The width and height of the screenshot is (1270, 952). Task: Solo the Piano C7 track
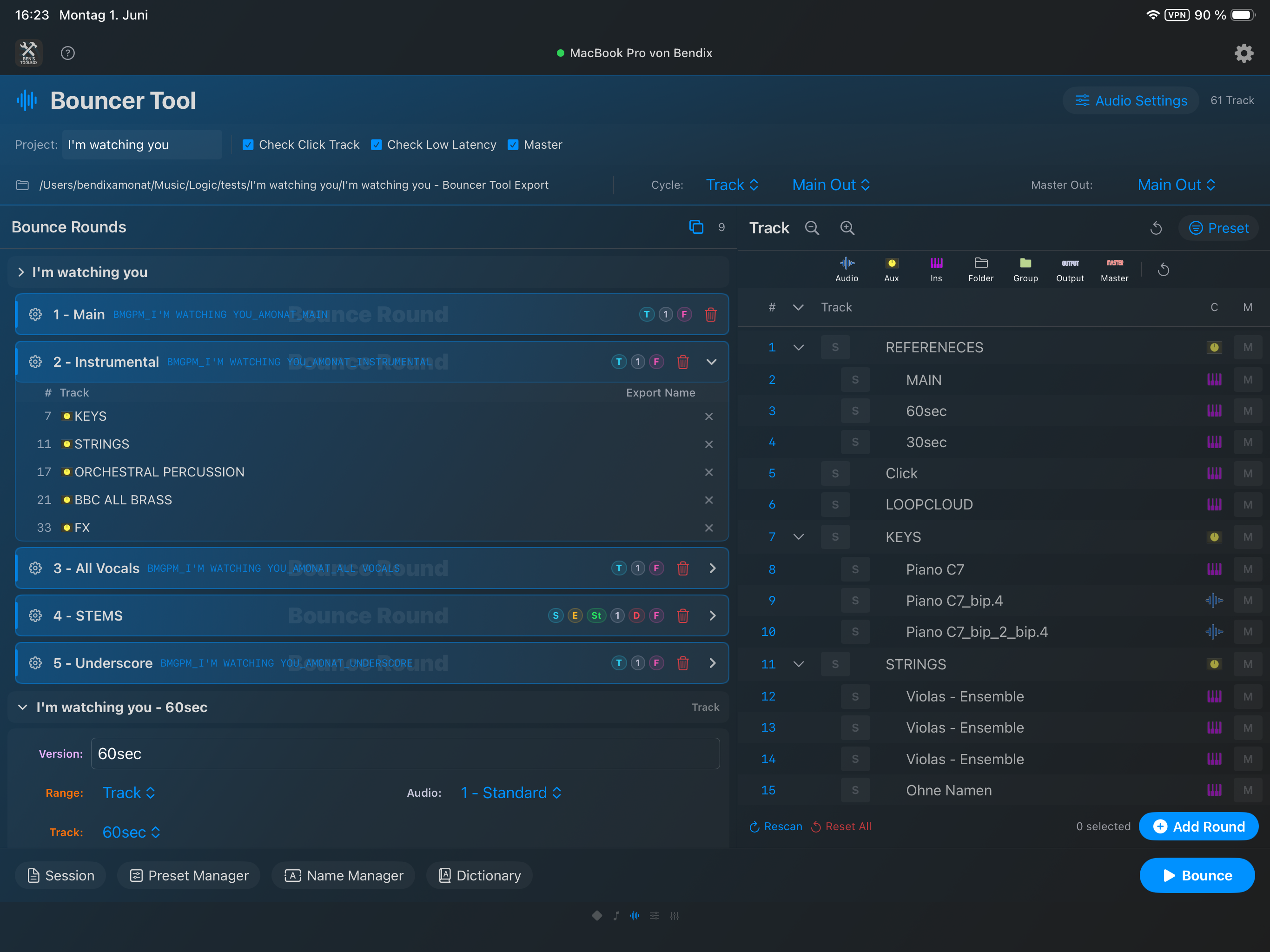tap(855, 569)
